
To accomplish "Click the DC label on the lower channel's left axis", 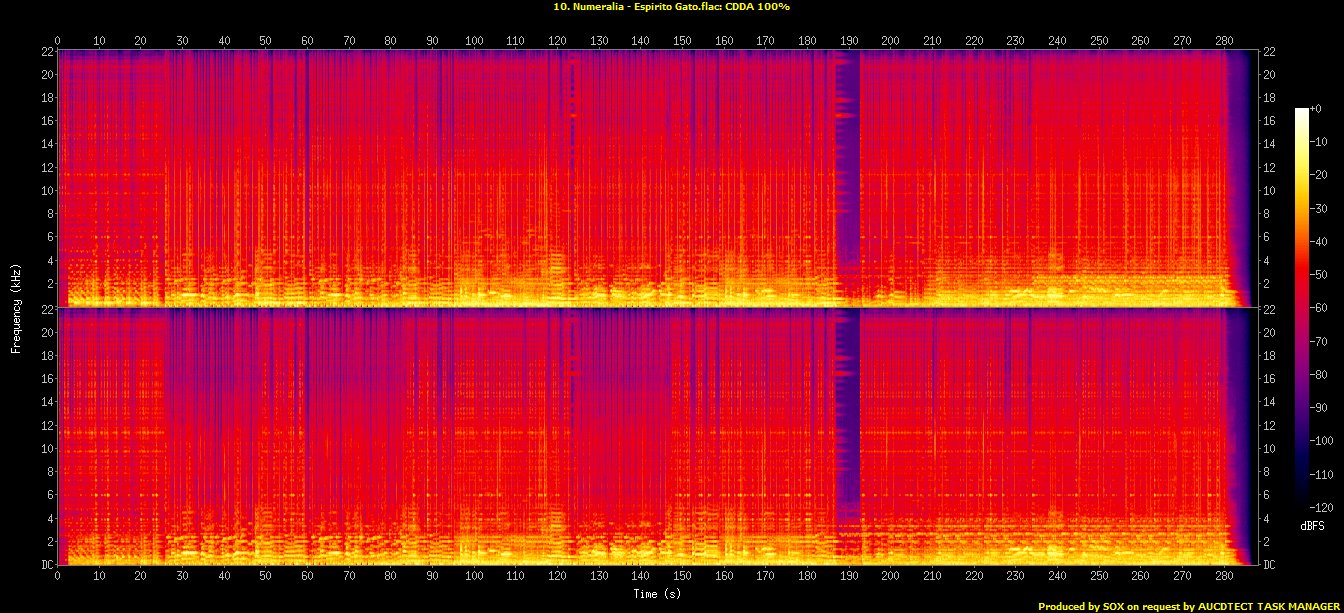I will [46, 565].
